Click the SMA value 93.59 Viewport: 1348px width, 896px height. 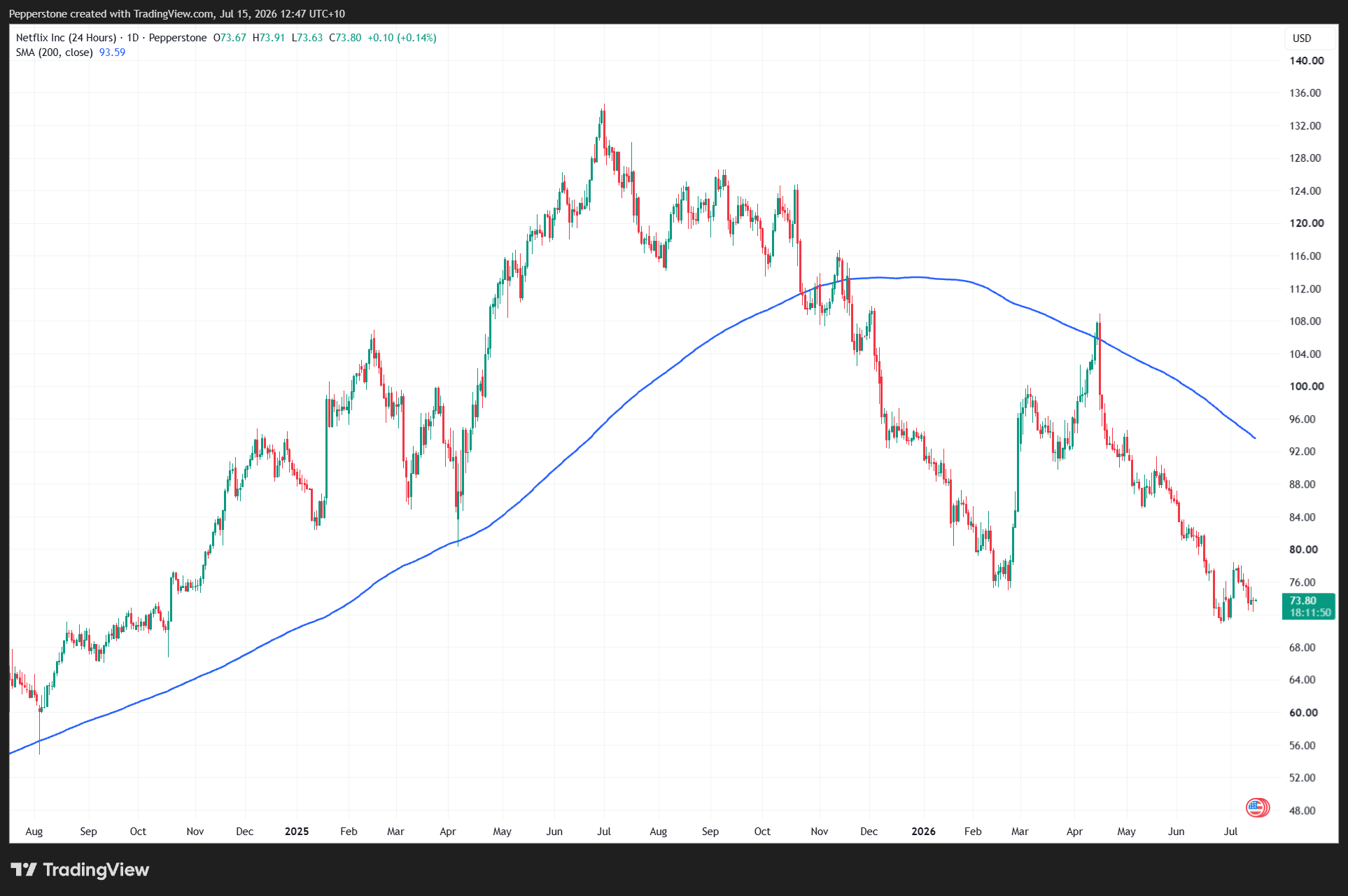[112, 52]
